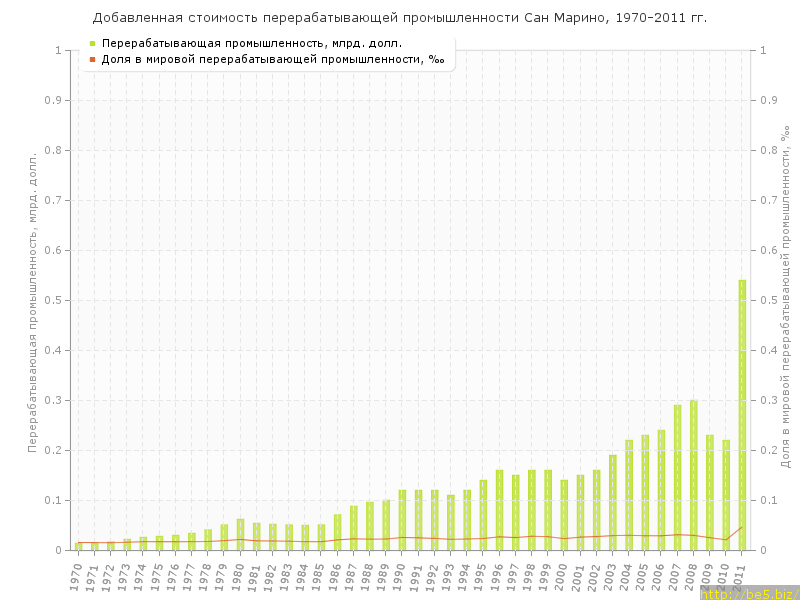
Task: Click the bar for year 2009
Action: 710,492
